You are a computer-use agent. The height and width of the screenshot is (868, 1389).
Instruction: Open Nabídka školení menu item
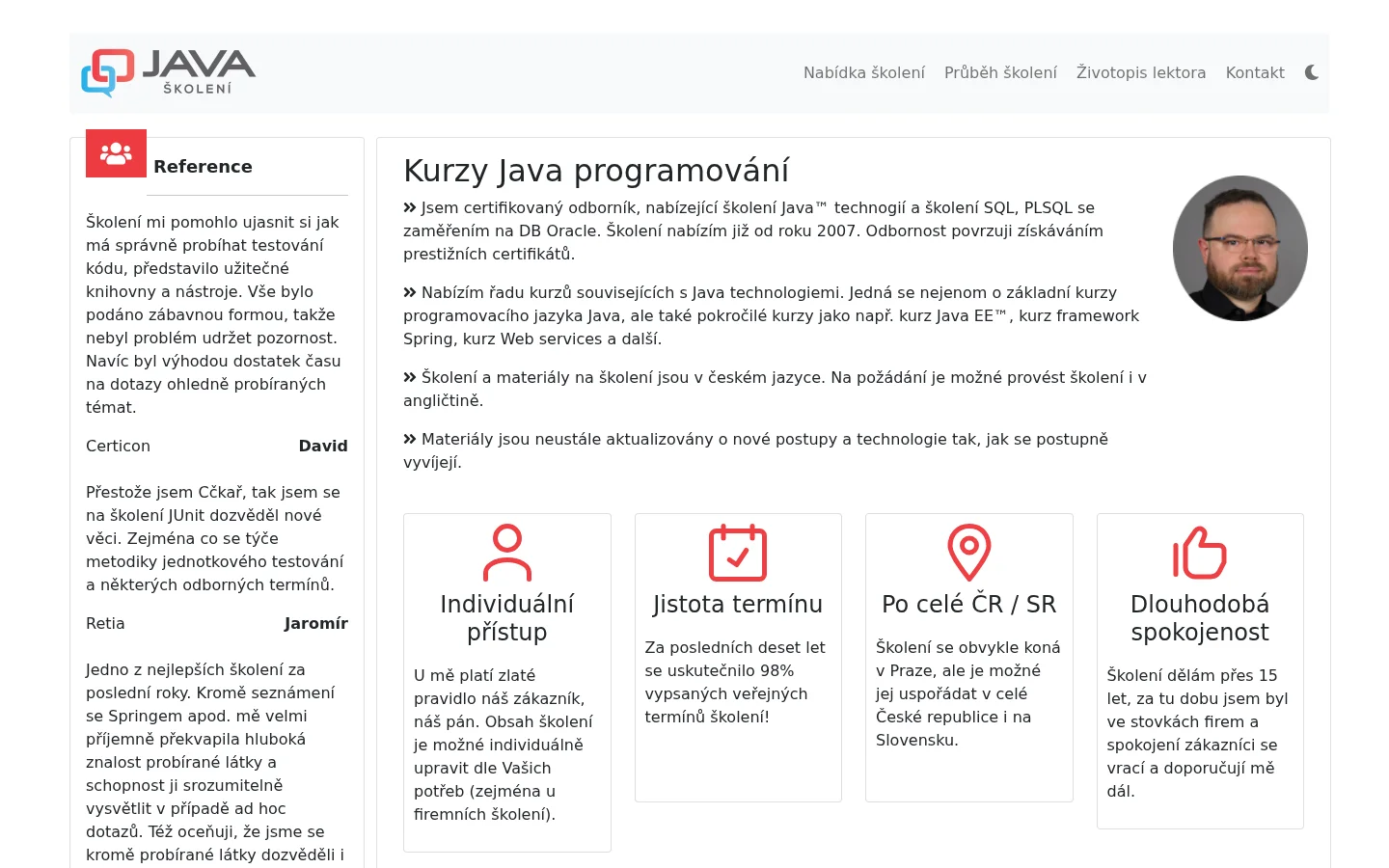pyautogui.click(x=864, y=72)
